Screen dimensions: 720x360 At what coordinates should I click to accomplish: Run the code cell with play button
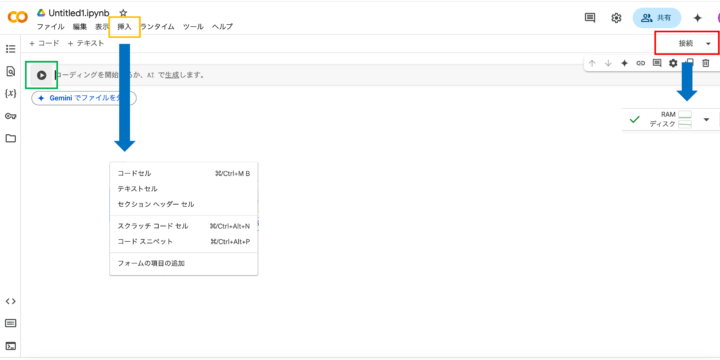click(41, 75)
